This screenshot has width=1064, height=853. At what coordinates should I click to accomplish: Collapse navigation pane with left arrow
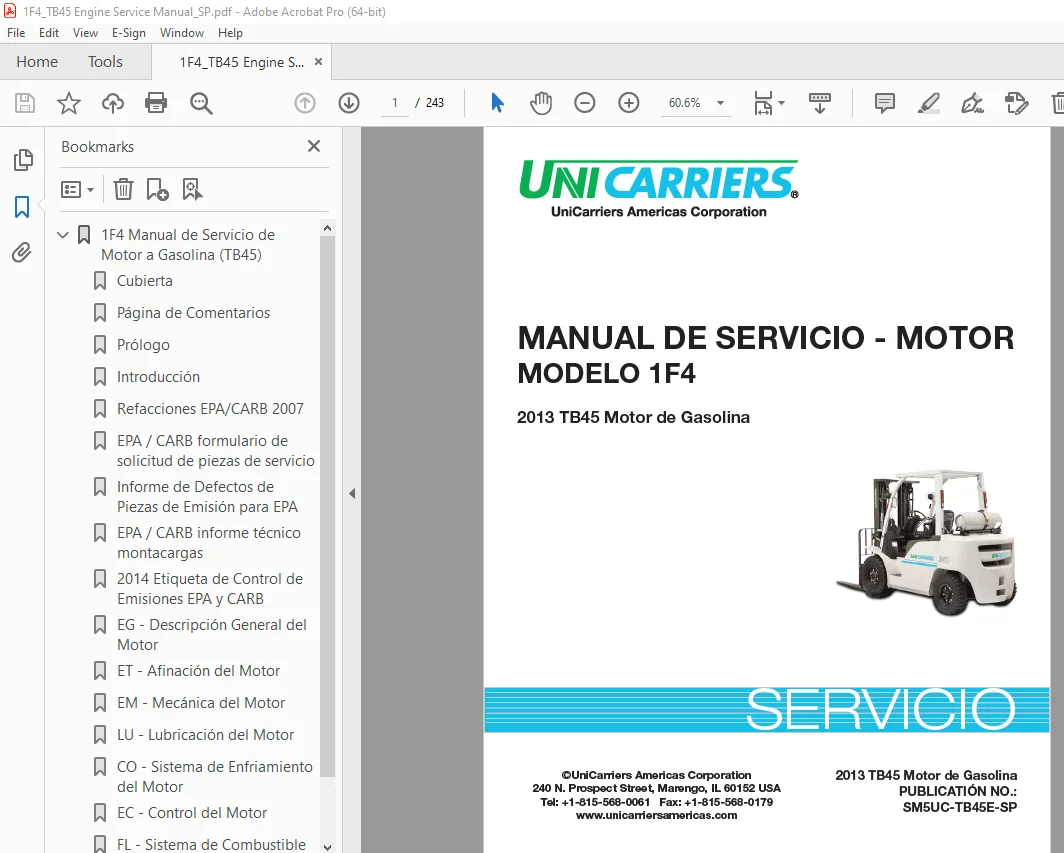pos(352,493)
